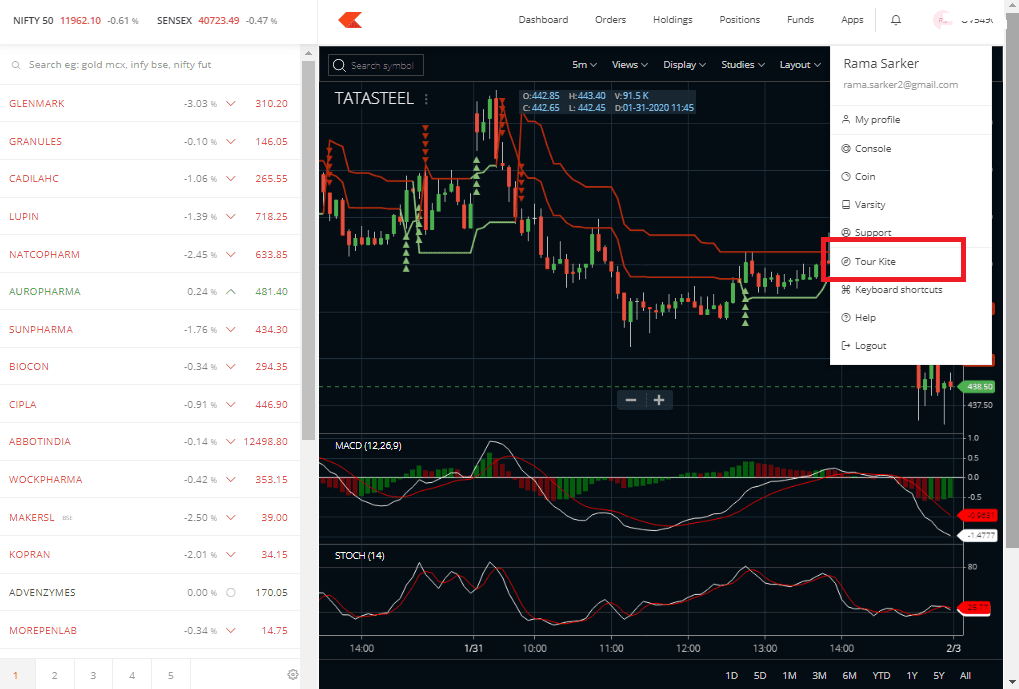This screenshot has height=689, width=1019.
Task: Switch to marketwatch tab 3
Action: tap(93, 675)
